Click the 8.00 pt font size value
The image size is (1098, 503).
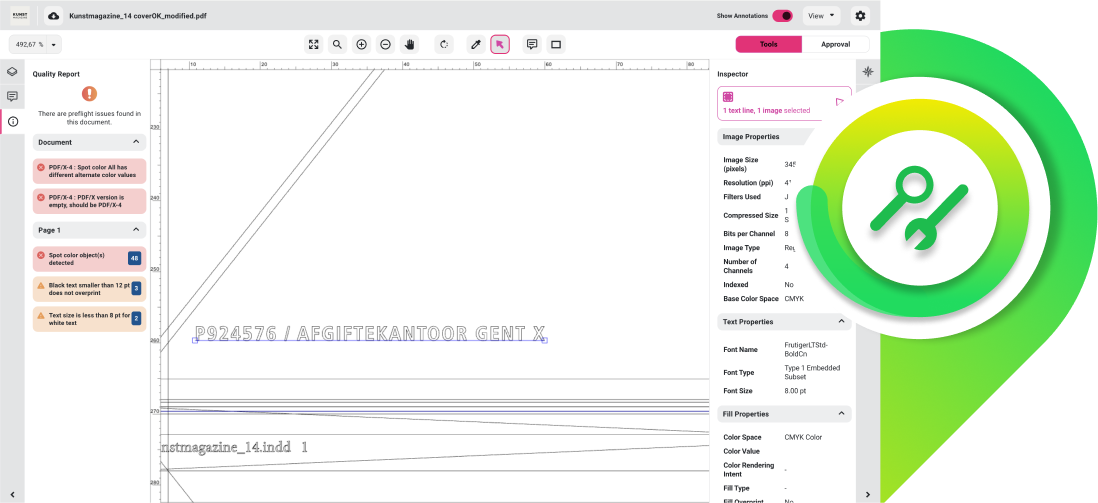[x=795, y=391]
